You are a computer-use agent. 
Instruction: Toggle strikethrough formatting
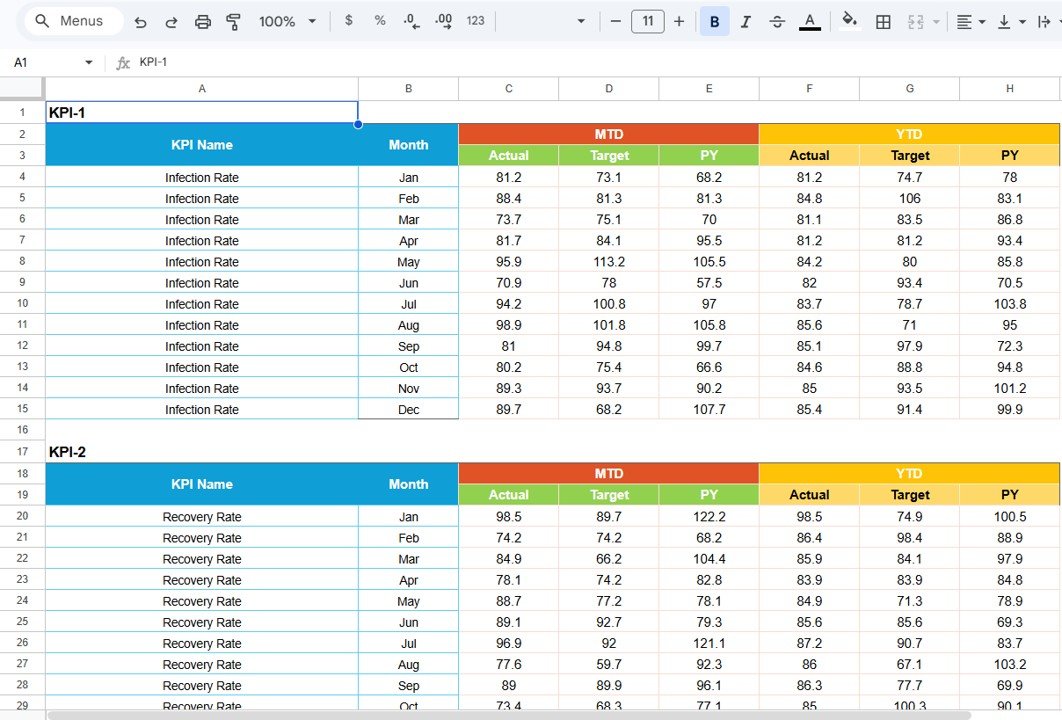(x=778, y=20)
